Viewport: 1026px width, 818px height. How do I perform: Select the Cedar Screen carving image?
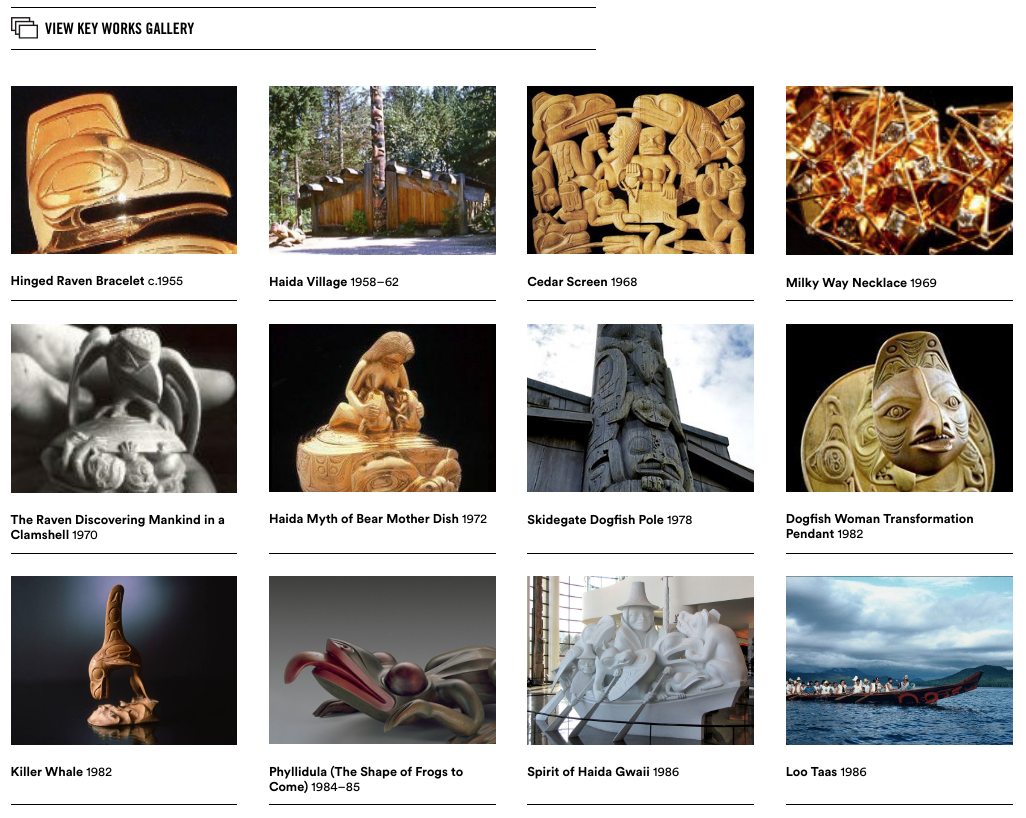click(640, 169)
